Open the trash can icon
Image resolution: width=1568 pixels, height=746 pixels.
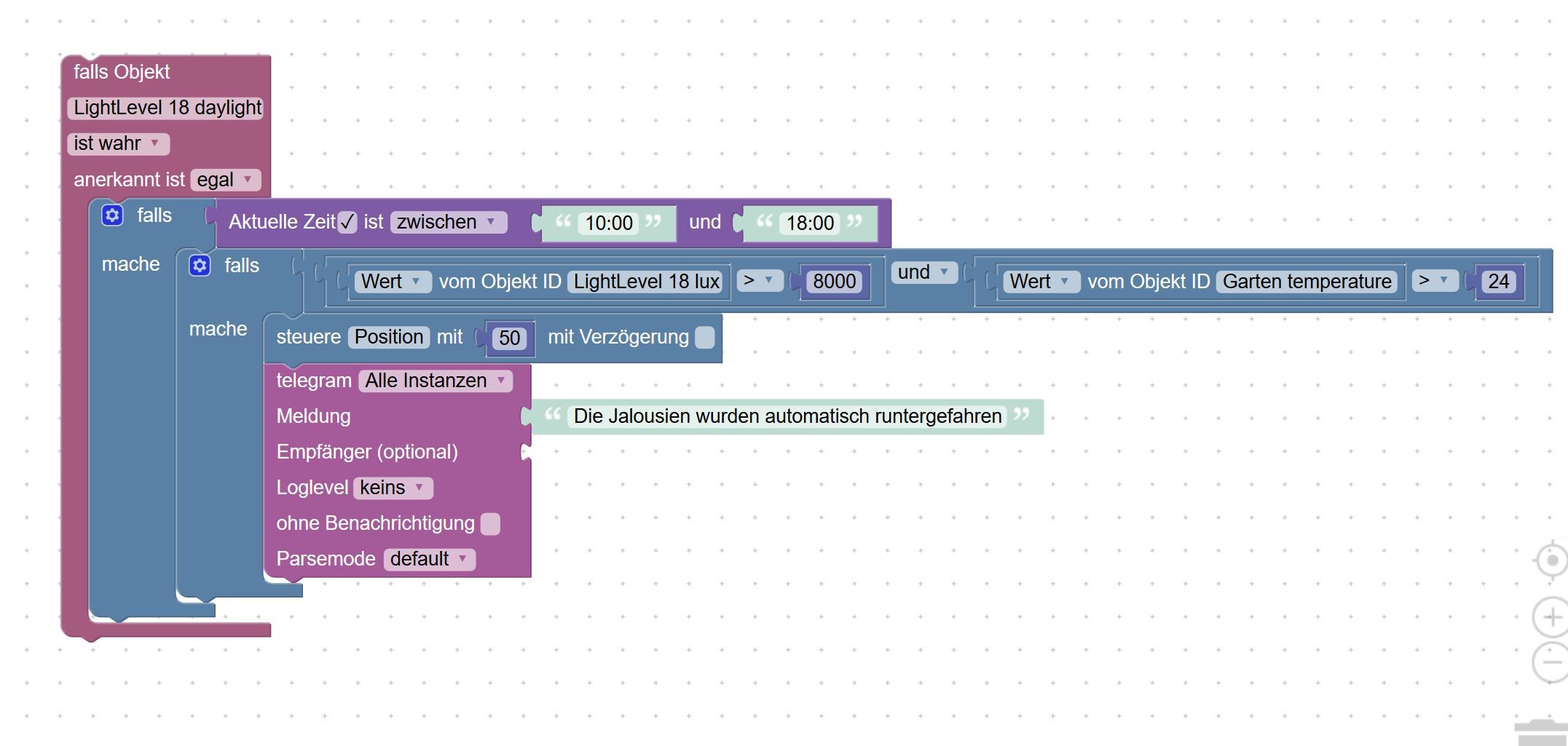(x=1543, y=731)
